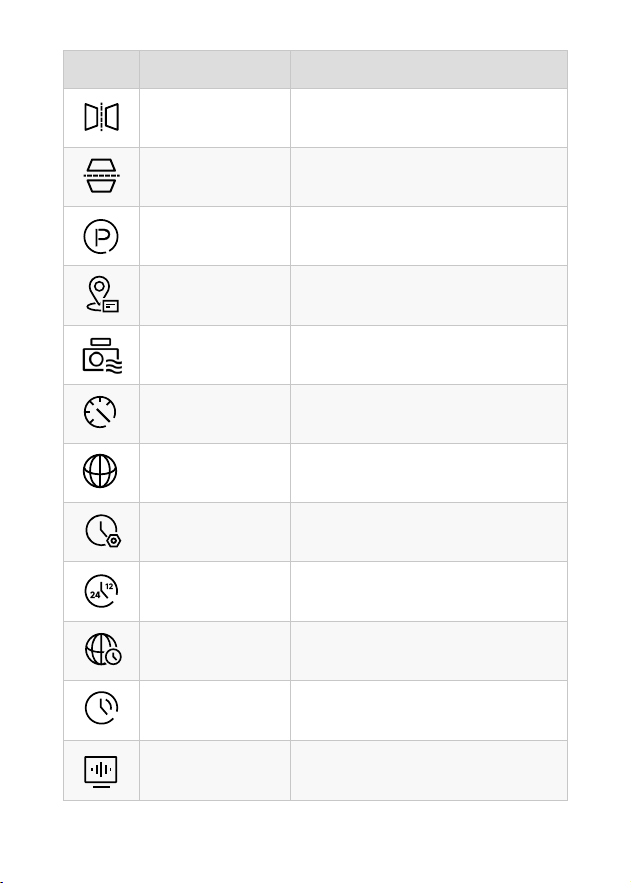Click the wide rightmost gray header cell

[x=429, y=69]
